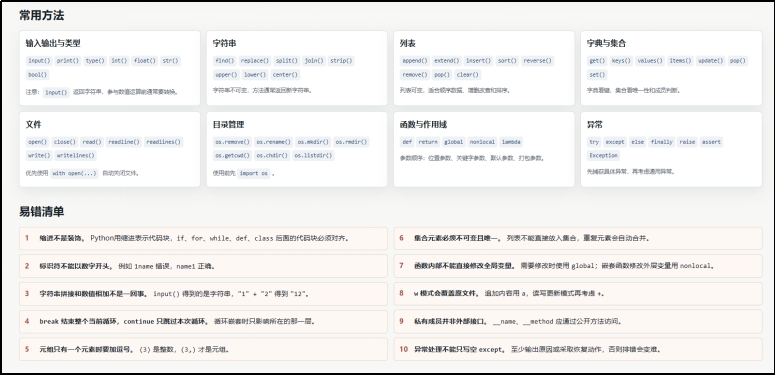Click the keys() chip

pyautogui.click(x=621, y=61)
